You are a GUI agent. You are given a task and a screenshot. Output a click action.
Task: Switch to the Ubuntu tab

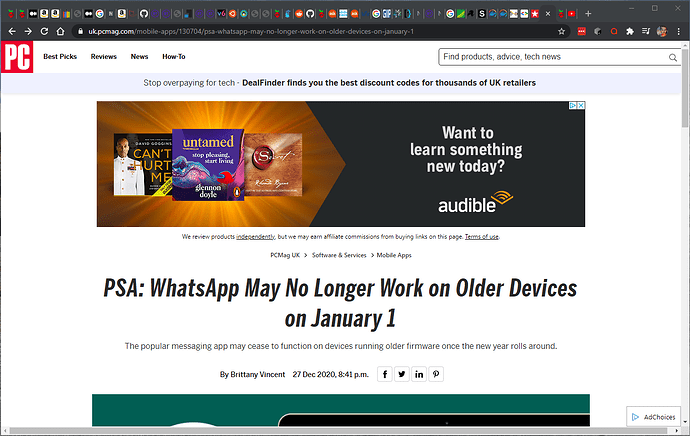coord(232,14)
